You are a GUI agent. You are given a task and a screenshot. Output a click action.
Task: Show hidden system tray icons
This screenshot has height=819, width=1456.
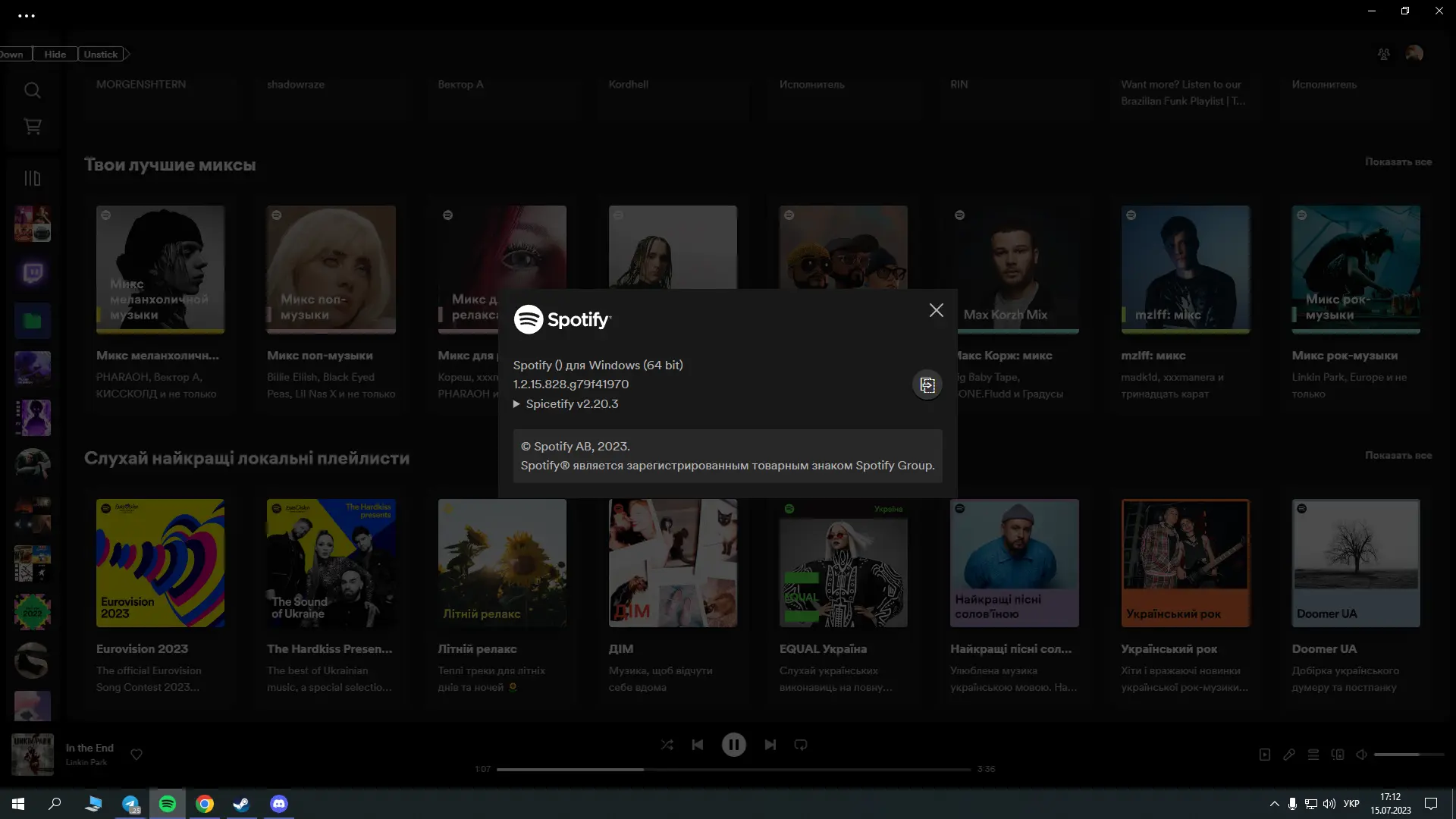point(1274,804)
